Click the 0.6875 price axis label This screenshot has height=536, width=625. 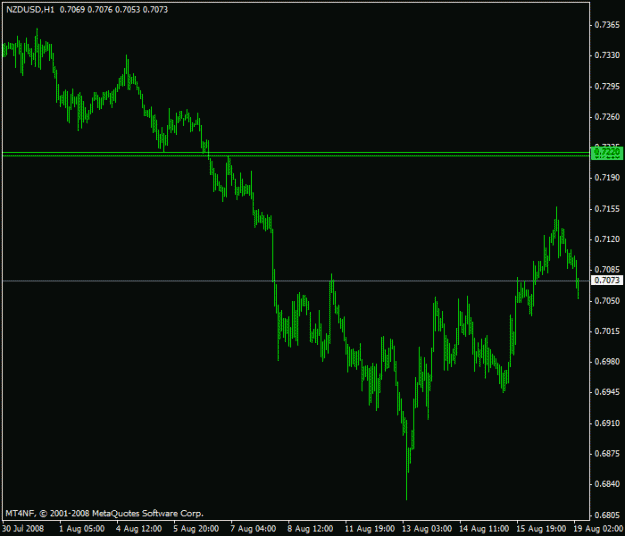(x=607, y=454)
